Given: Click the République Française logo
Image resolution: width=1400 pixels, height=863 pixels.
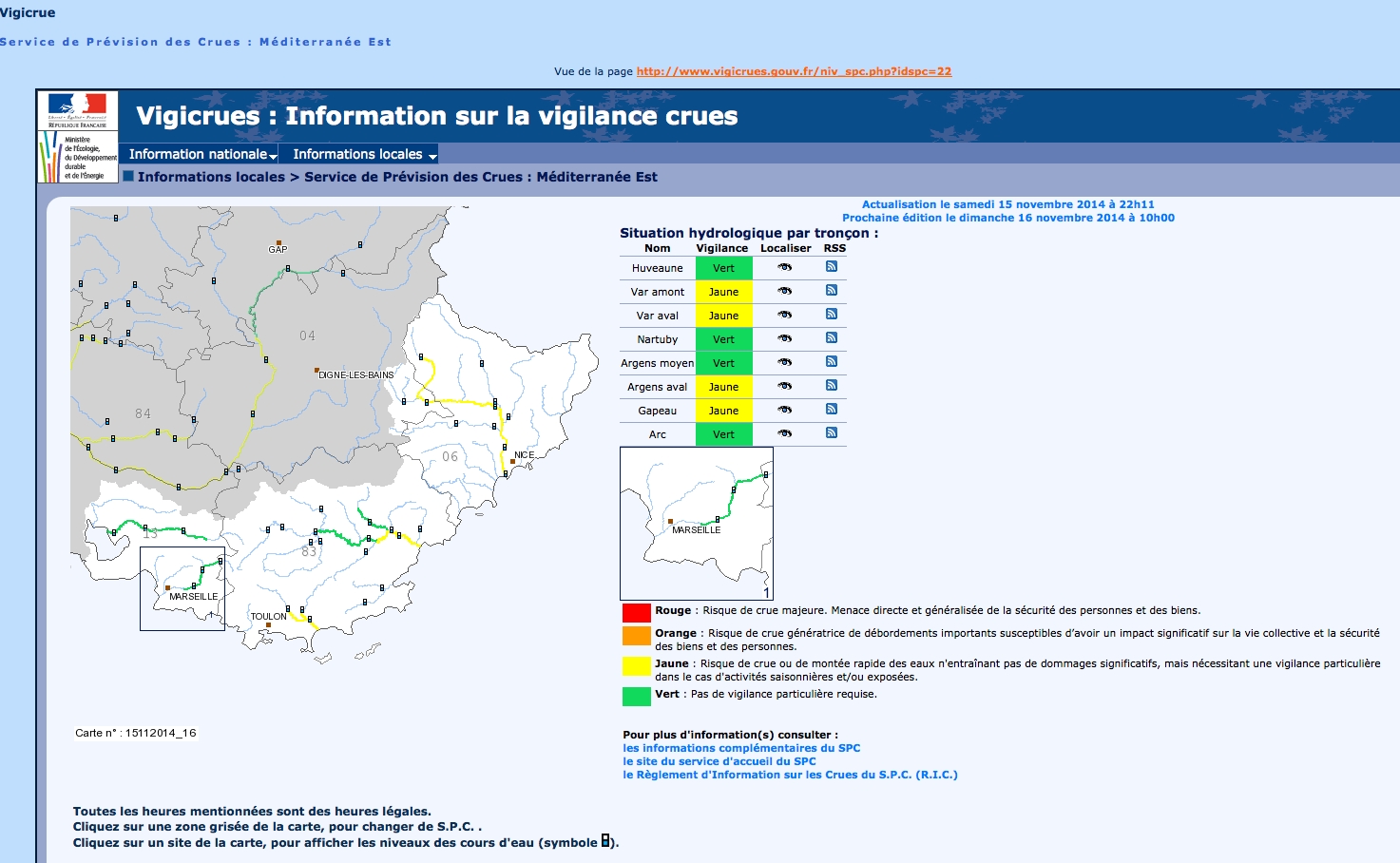Looking at the screenshot, I should (78, 110).
